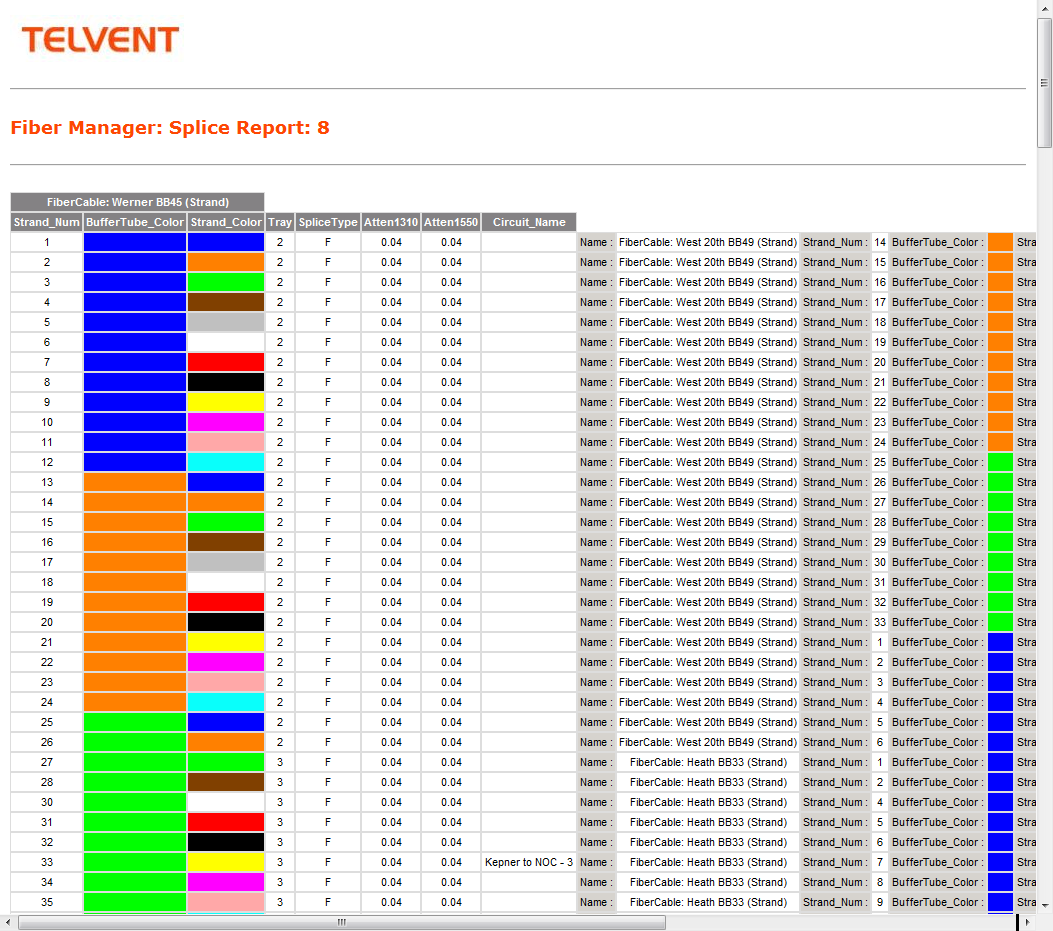1053x931 pixels.
Task: Click the scroll left arrow
Action: coord(7,922)
